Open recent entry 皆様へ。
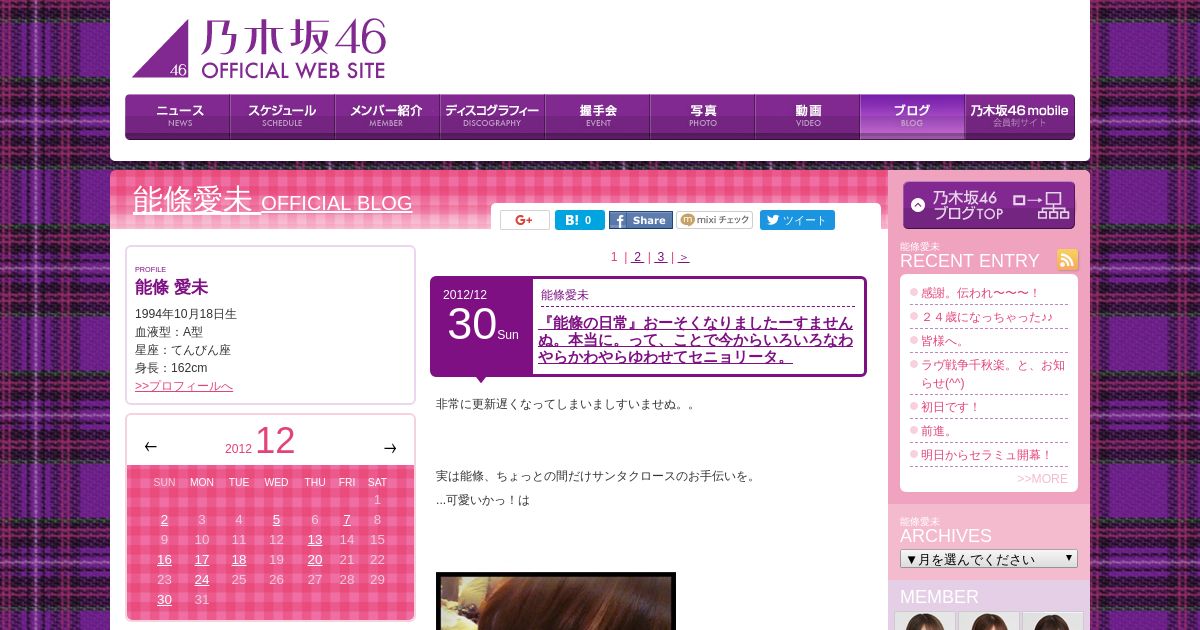 point(945,341)
